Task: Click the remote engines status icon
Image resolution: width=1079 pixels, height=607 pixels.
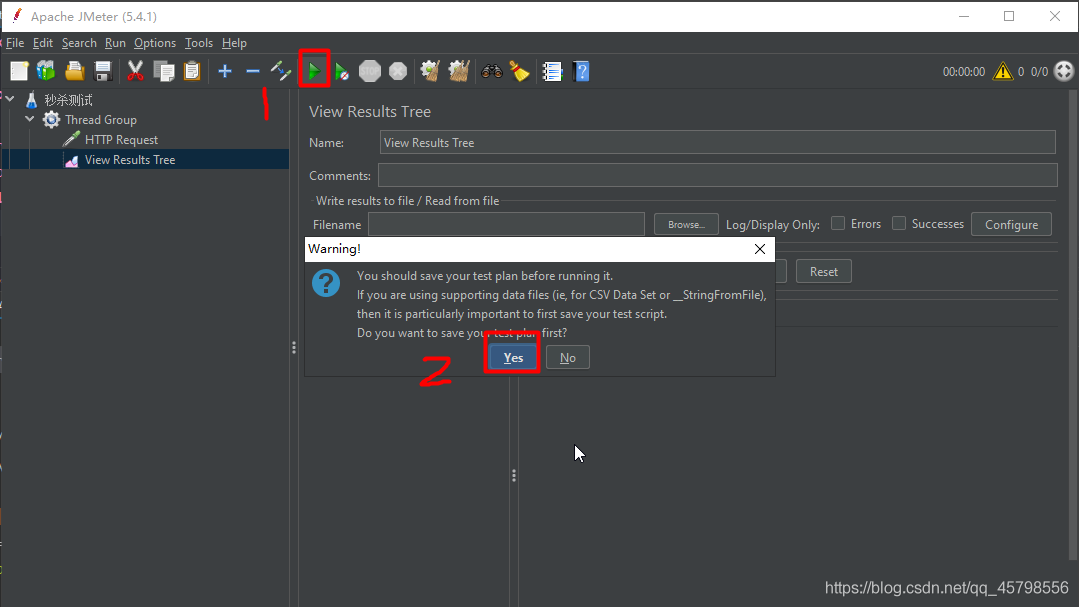Action: 1064,71
